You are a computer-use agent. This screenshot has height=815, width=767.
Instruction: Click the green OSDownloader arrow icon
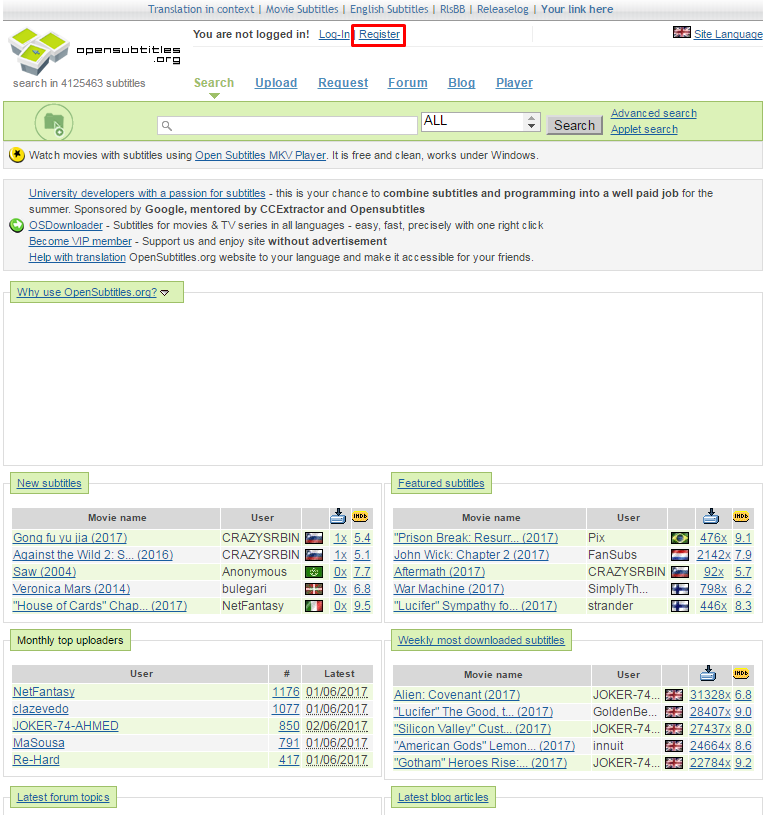click(x=17, y=225)
